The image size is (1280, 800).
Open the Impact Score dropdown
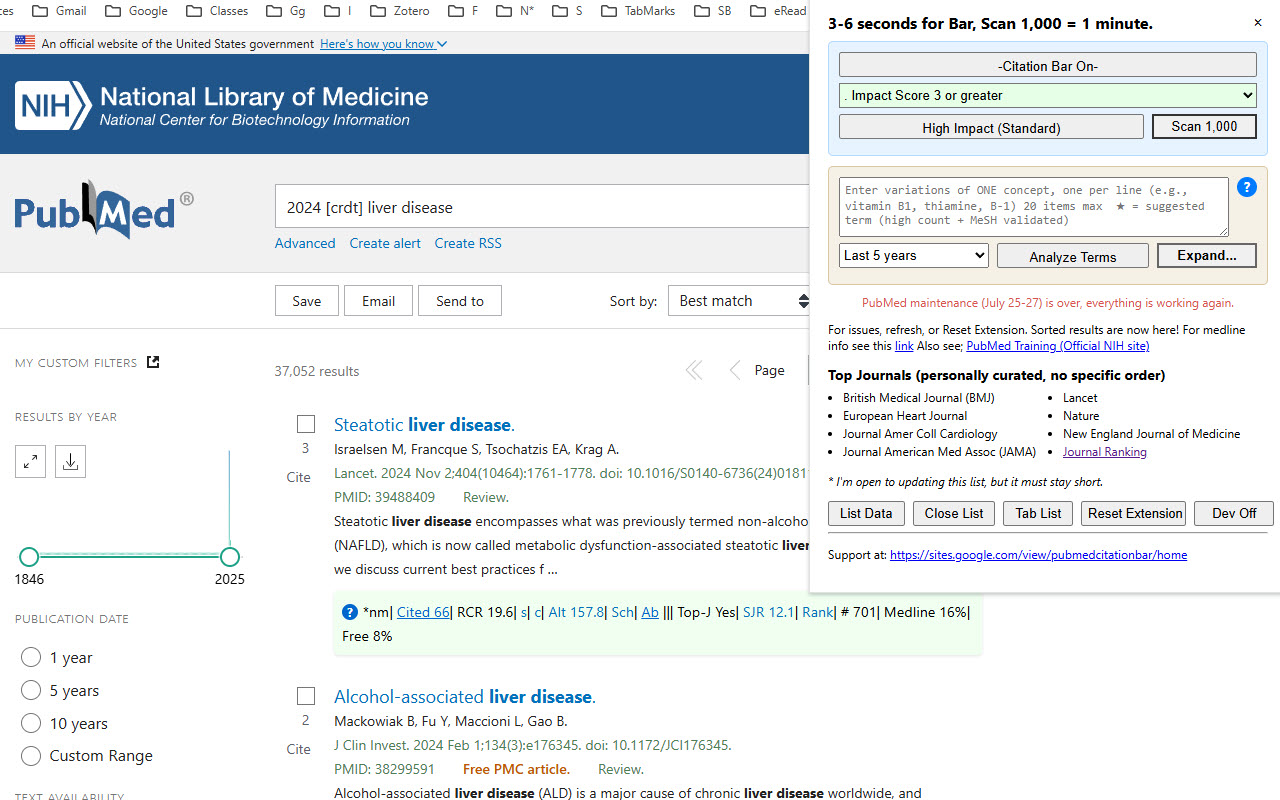pyautogui.click(x=1047, y=95)
